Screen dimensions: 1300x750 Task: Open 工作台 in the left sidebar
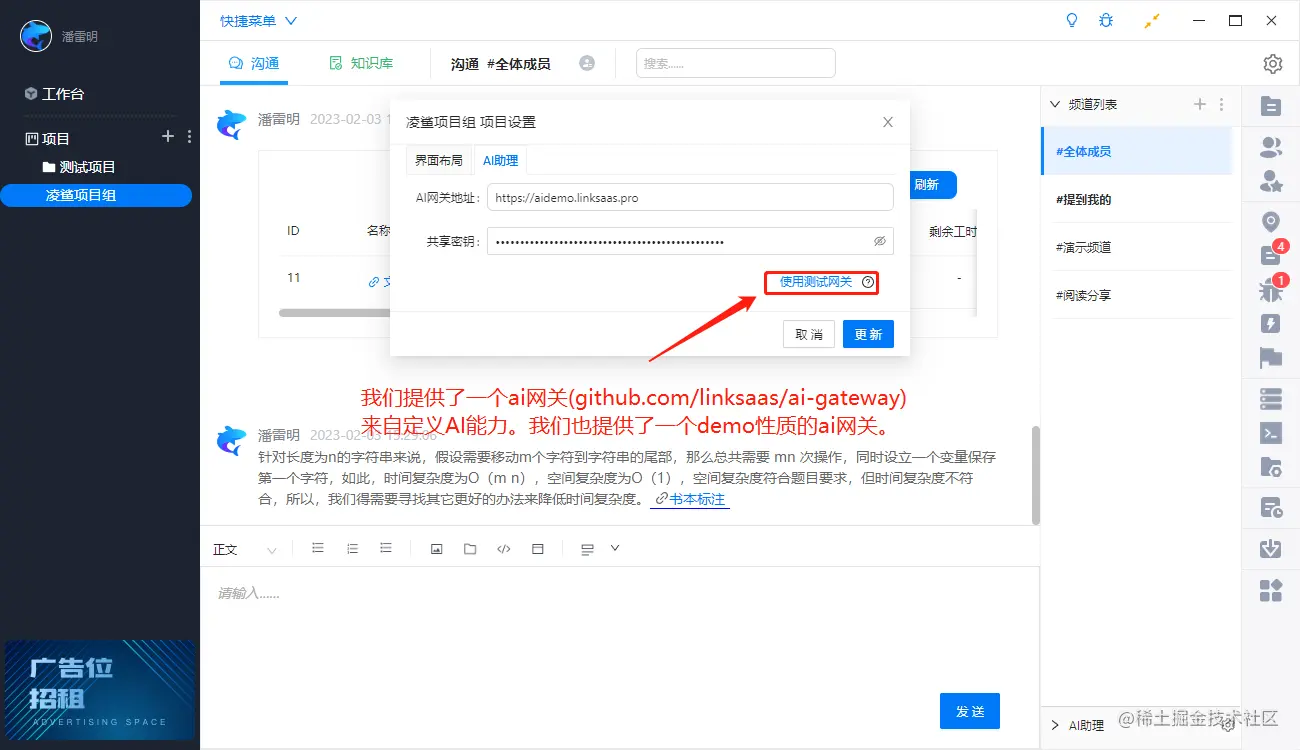pos(55,93)
